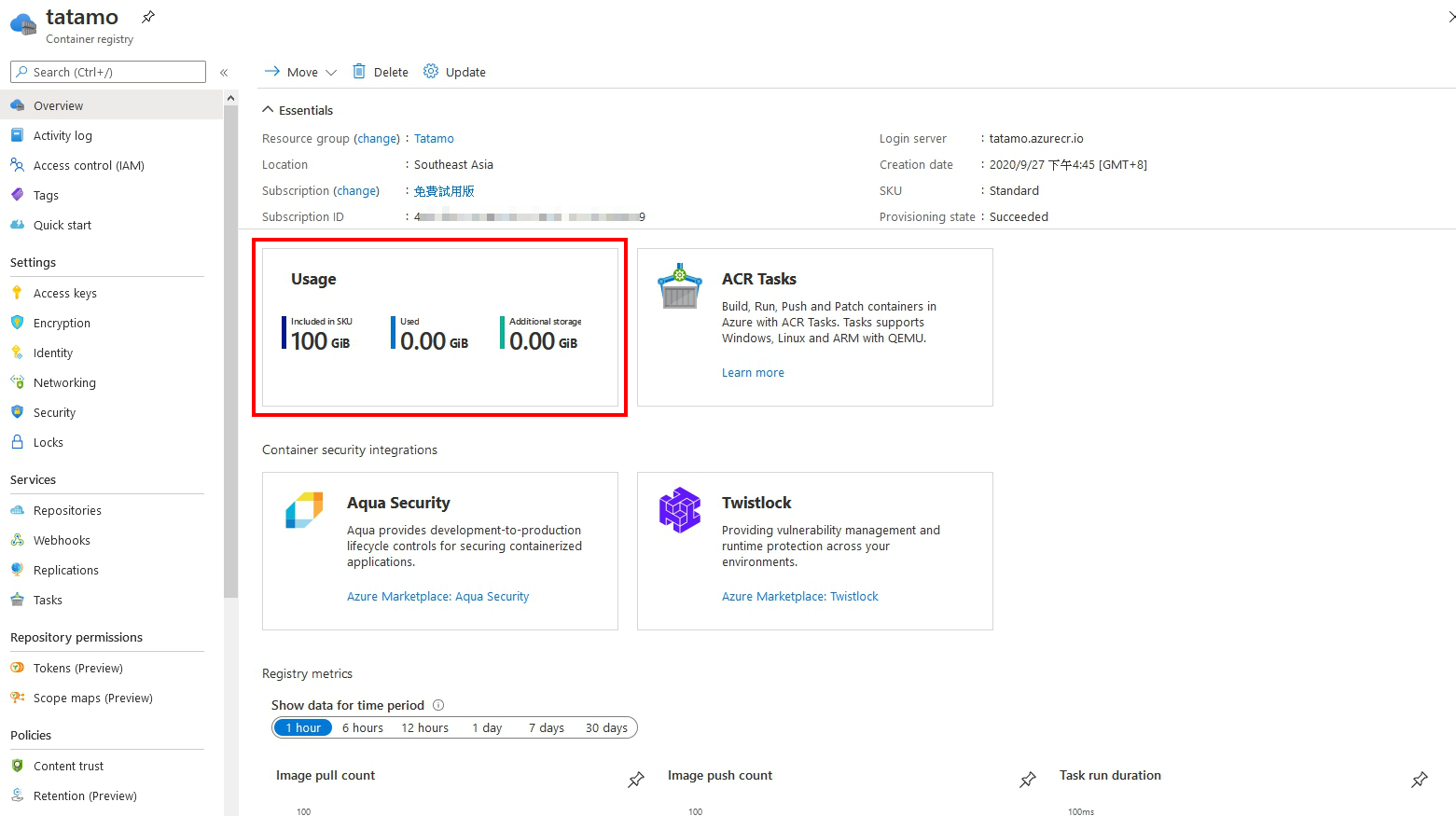Open Azure Marketplace: Aqua Security link
Screen dimensions: 1456x816
pos(437,596)
